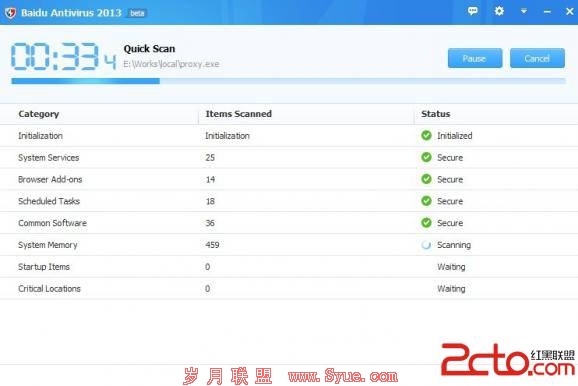Screen dimensions: 578x386
Task: Click the value 14 in Browser Add-ons row
Action: pyautogui.click(x=210, y=179)
